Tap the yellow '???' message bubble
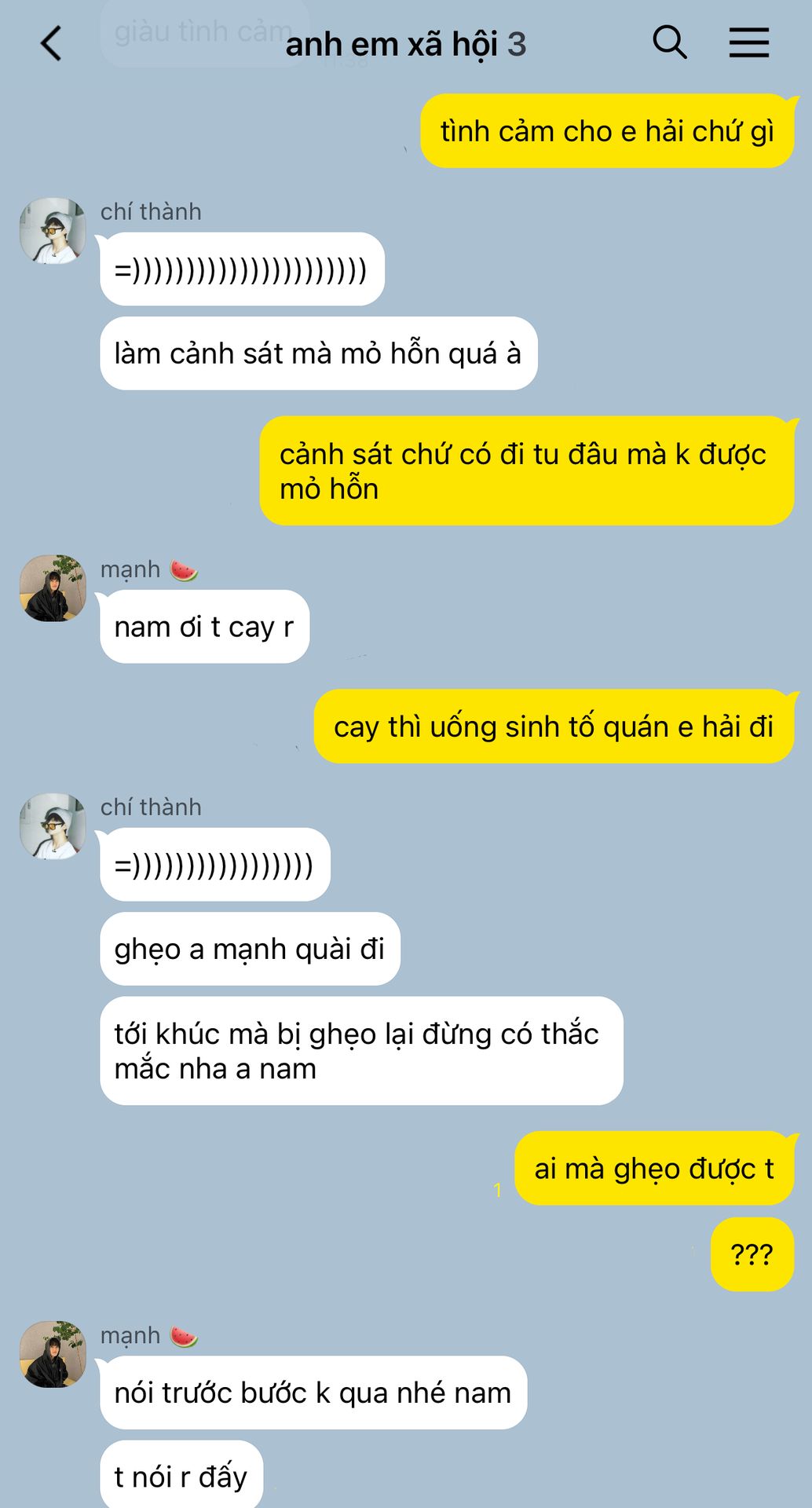This screenshot has height=1508, width=812. coord(752,1254)
